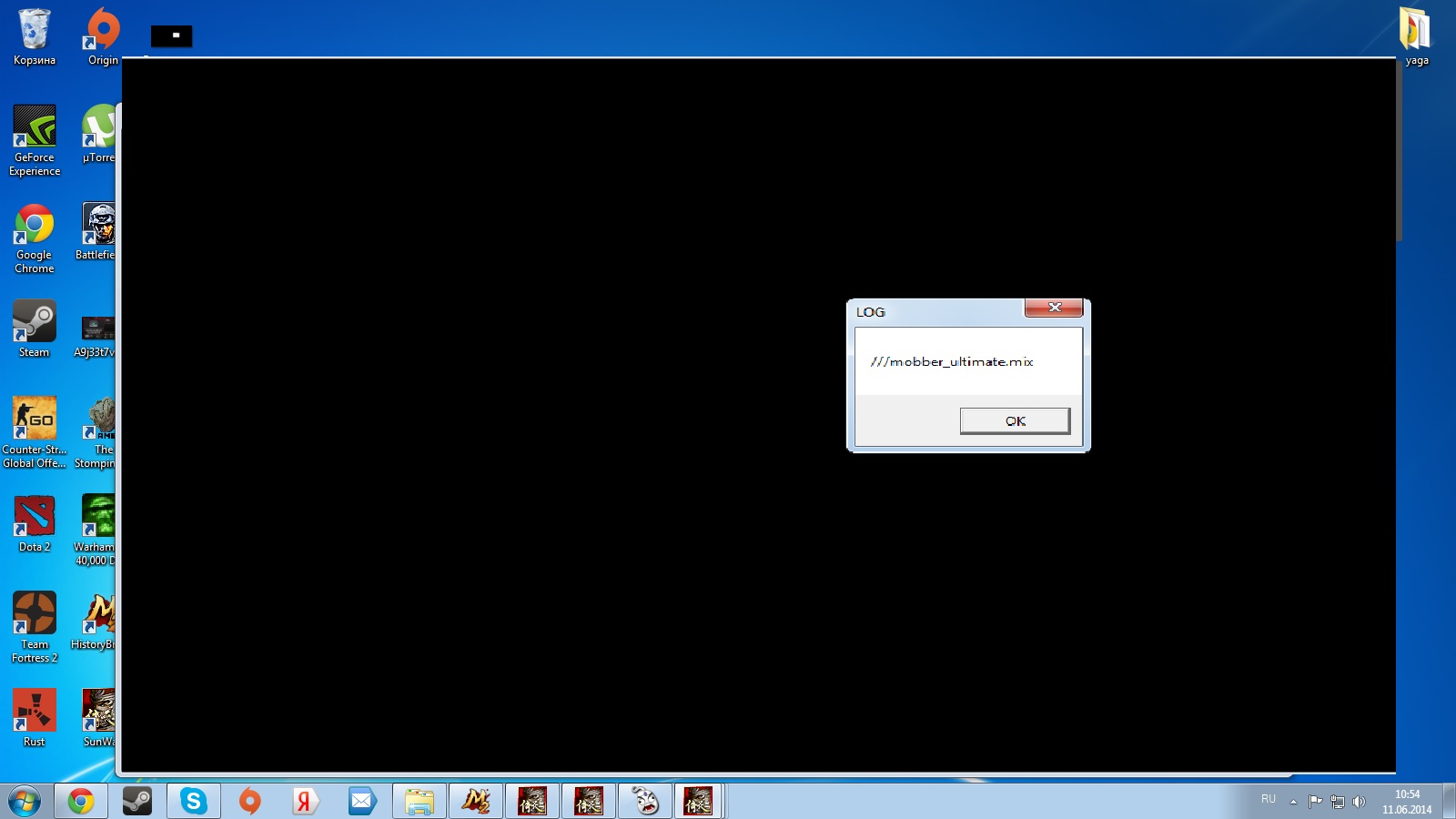Open Google Chrome desktop shortcut
1456x819 pixels.
click(35, 238)
